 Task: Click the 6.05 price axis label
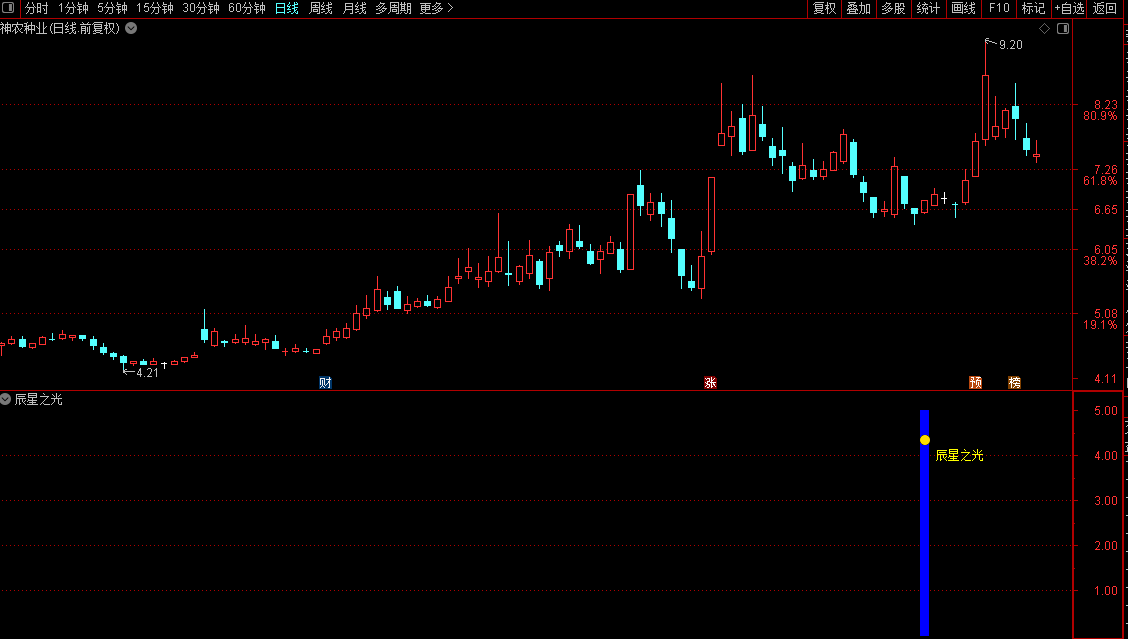[1106, 250]
